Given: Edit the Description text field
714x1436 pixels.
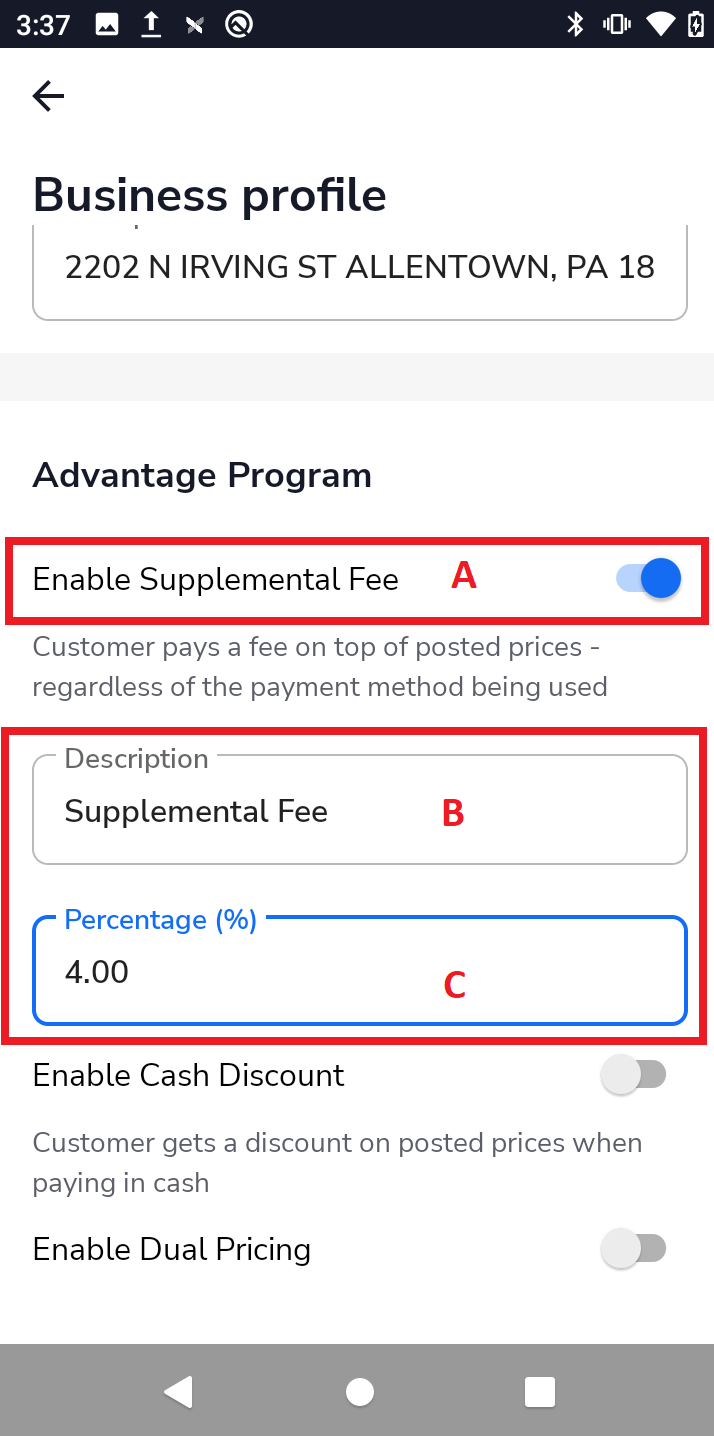Looking at the screenshot, I should coord(360,811).
